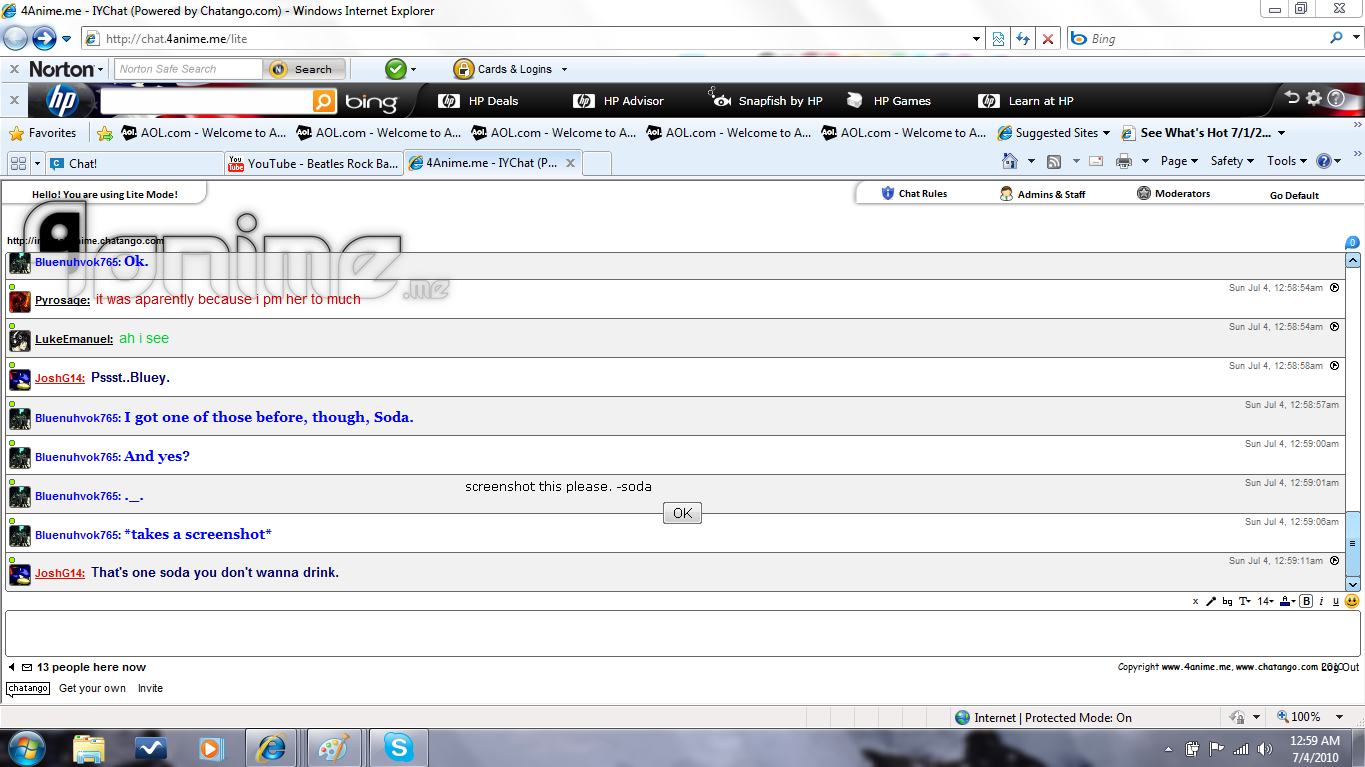Click the message options icon on Pyrosage's row
This screenshot has width=1365, height=767.
[x=1334, y=287]
